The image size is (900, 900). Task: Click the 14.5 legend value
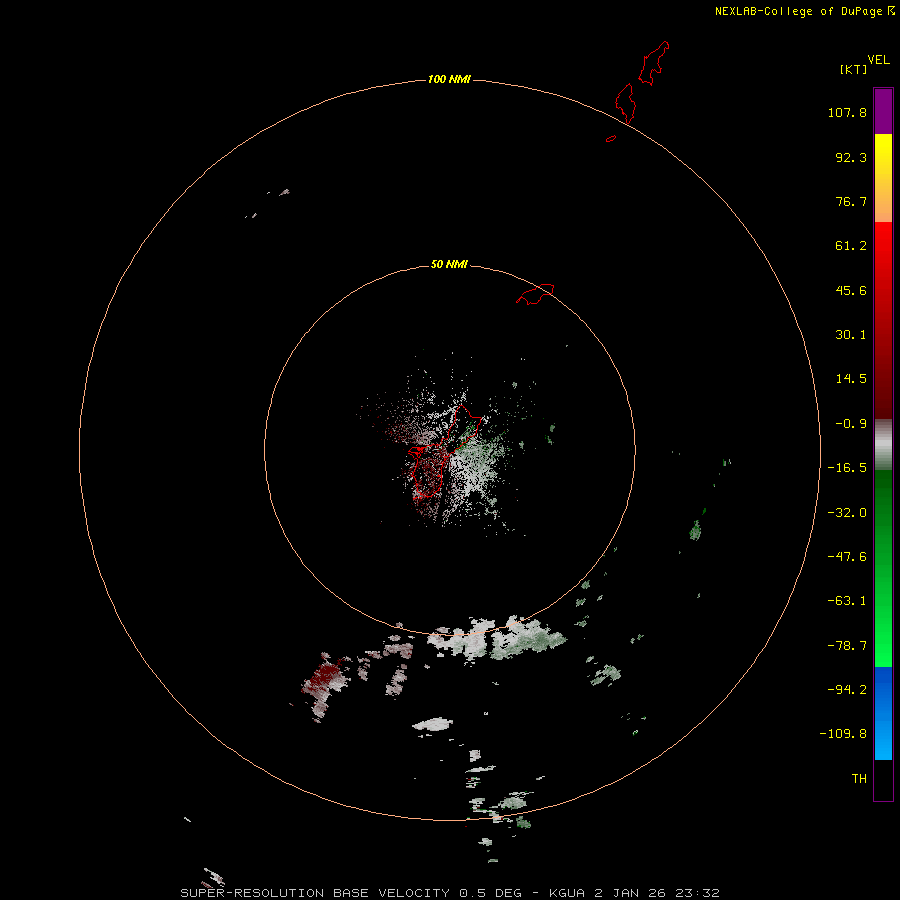pyautogui.click(x=851, y=379)
